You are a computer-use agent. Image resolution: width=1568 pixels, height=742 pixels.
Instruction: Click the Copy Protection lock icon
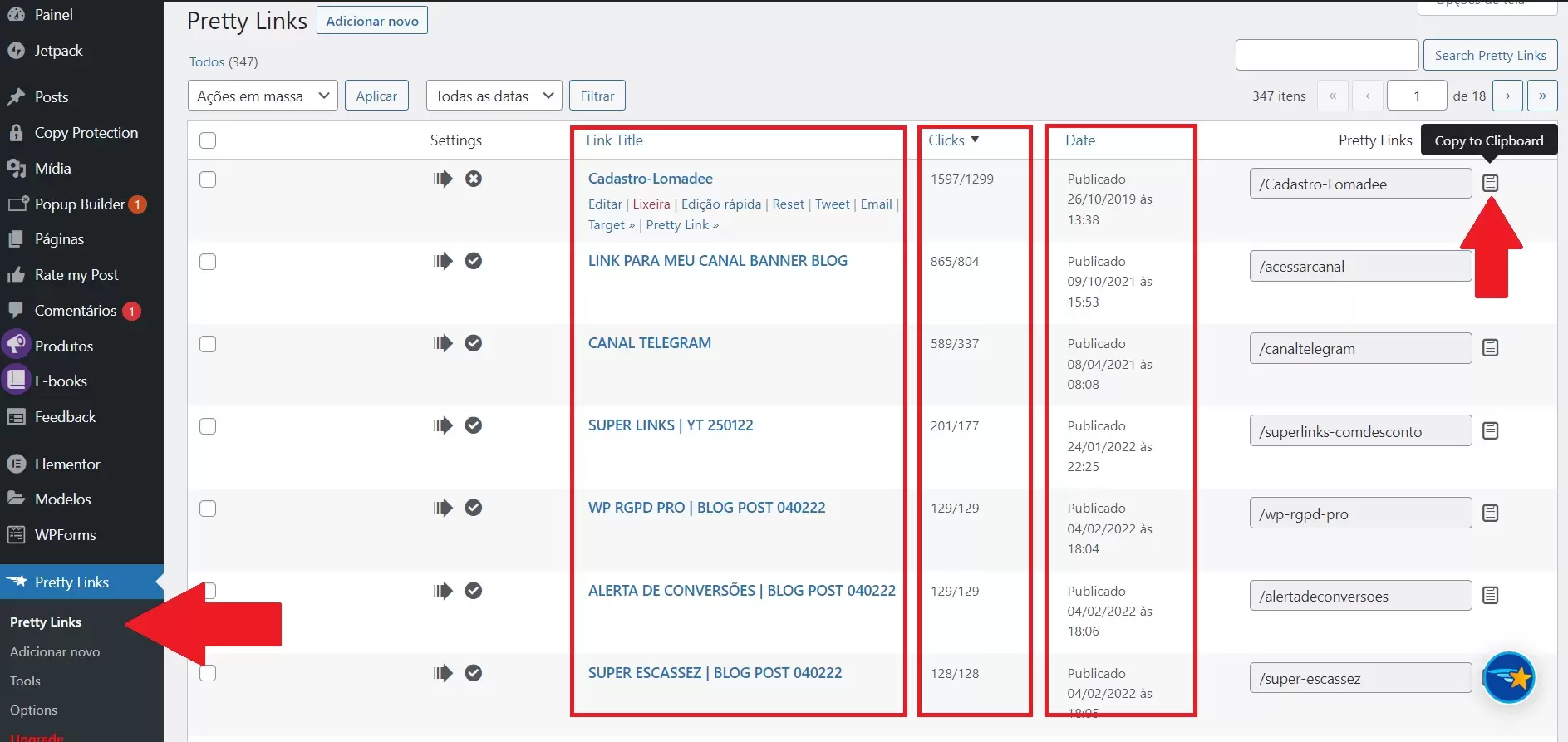(16, 133)
